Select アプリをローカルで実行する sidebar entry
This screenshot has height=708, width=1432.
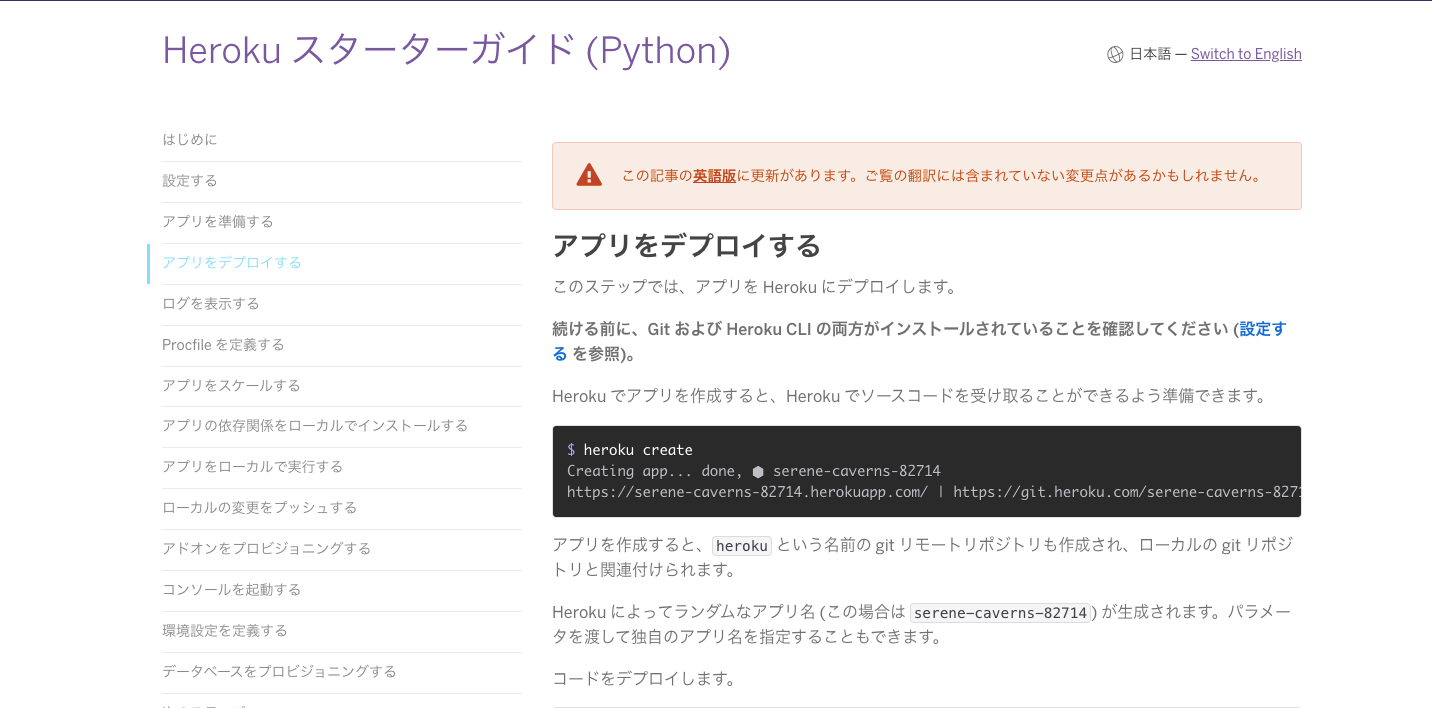point(251,466)
